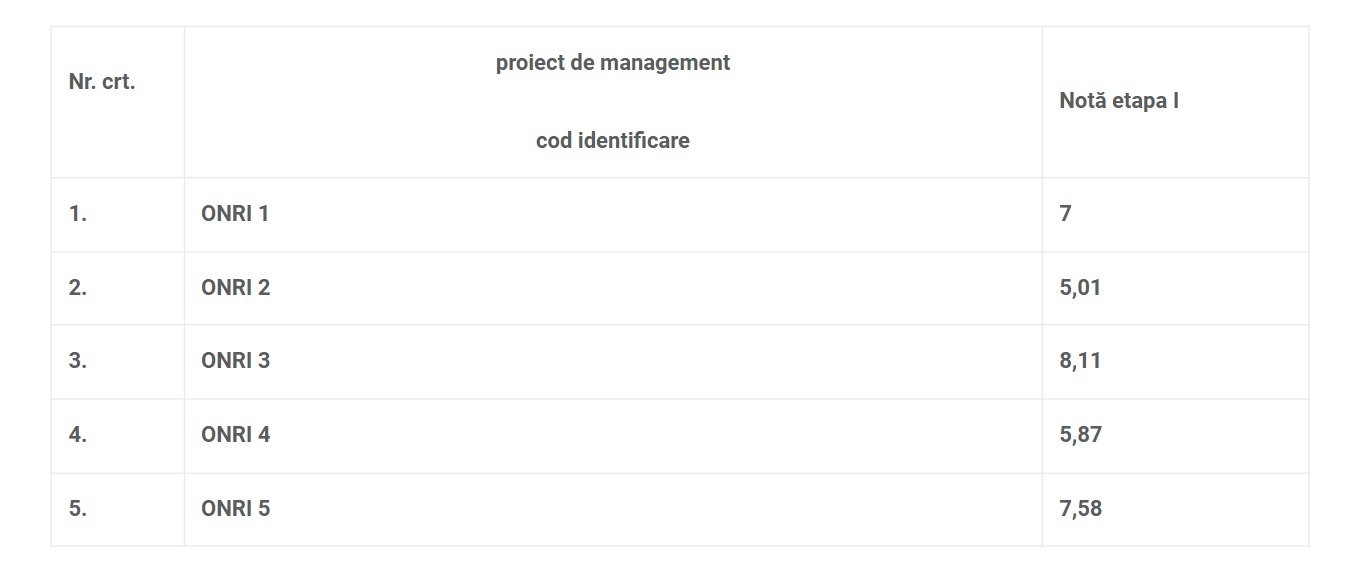1357x574 pixels.
Task: Click the "Notă etapa I" column header
Action: pos(1119,101)
